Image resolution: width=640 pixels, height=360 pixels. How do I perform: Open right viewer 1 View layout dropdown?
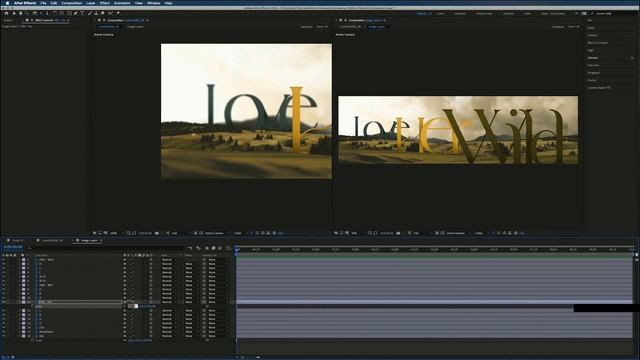tap(480, 233)
